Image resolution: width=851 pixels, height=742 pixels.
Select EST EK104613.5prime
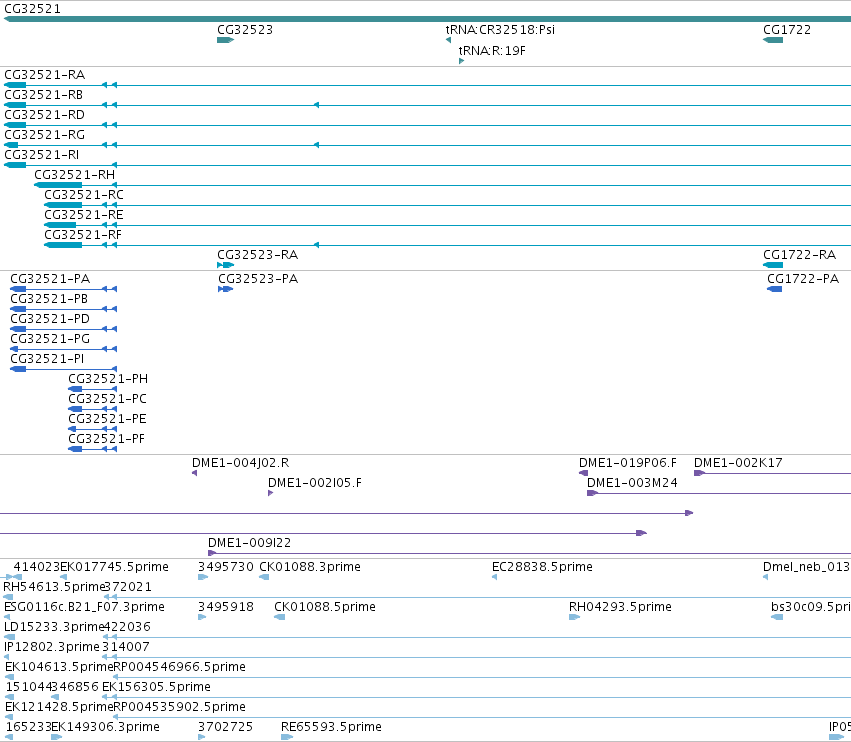(59, 667)
